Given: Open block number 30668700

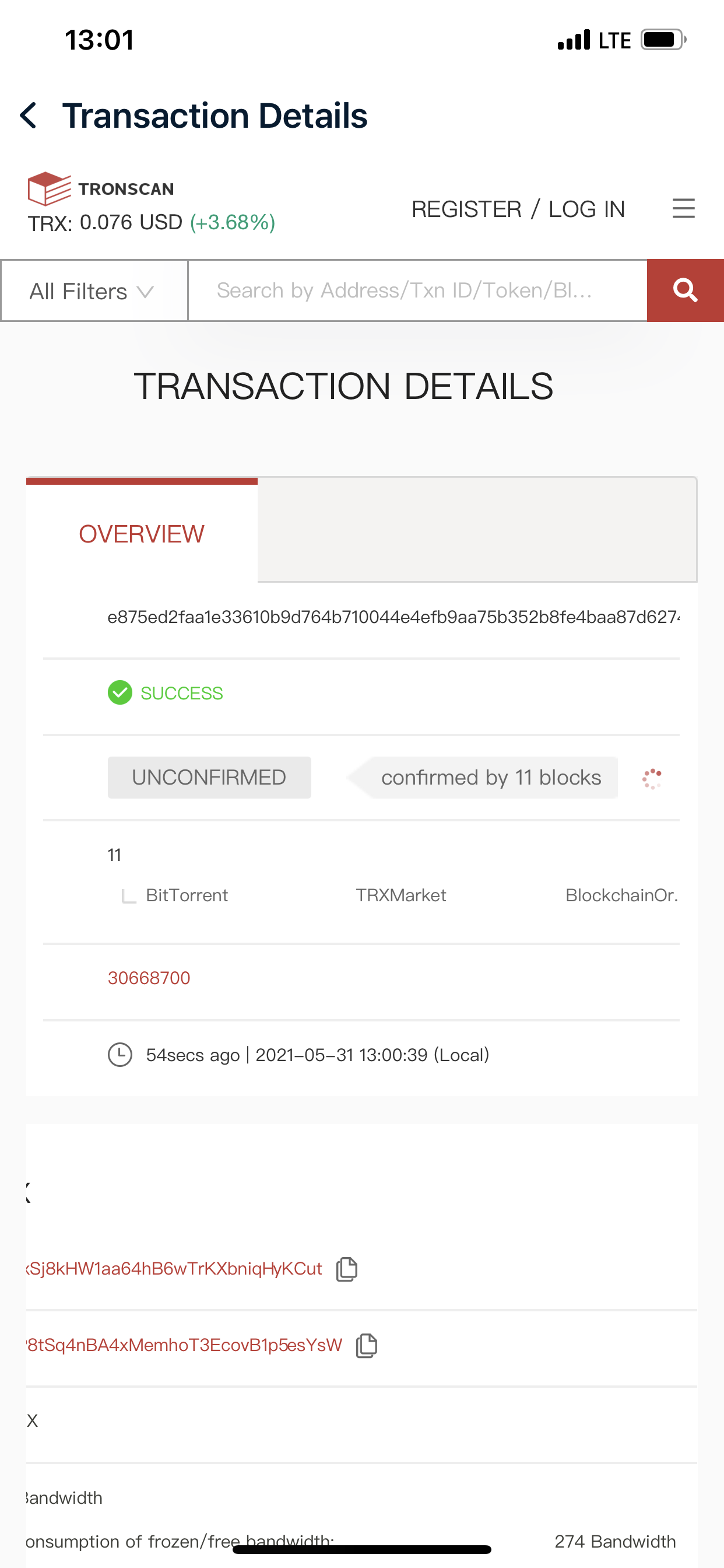Looking at the screenshot, I should click(149, 978).
